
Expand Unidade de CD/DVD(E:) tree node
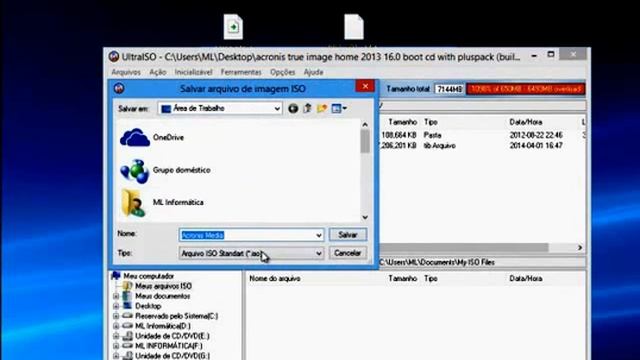coord(116,336)
